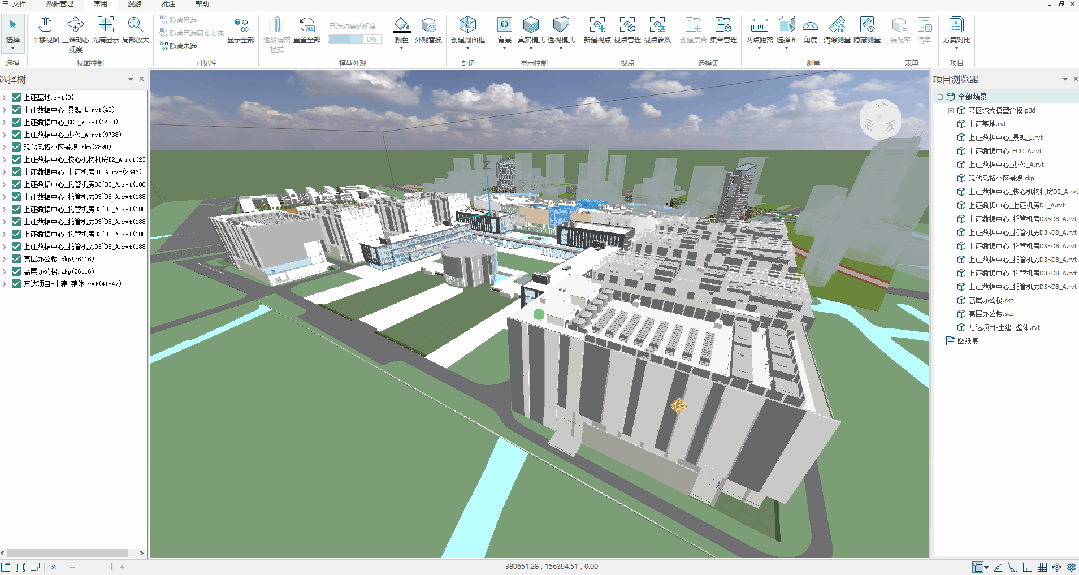Click the point-to-point ruler measure icon

[758, 25]
